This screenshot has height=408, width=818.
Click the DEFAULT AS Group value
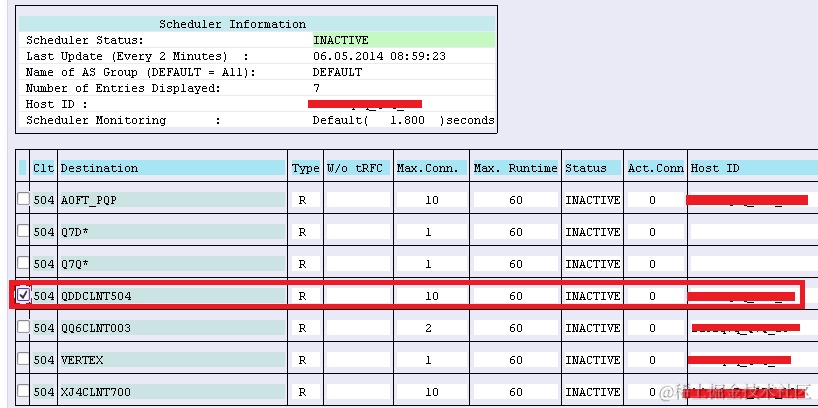pyautogui.click(x=337, y=72)
